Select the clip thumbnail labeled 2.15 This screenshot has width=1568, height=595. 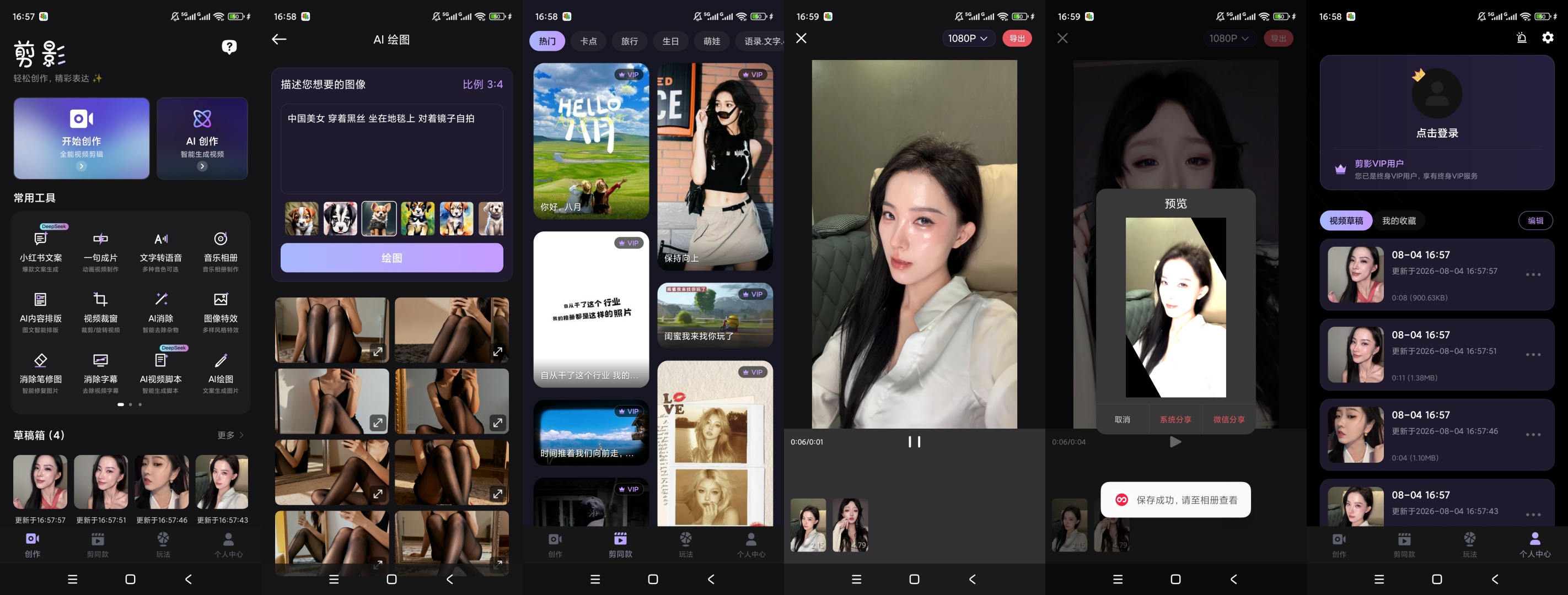click(x=808, y=525)
